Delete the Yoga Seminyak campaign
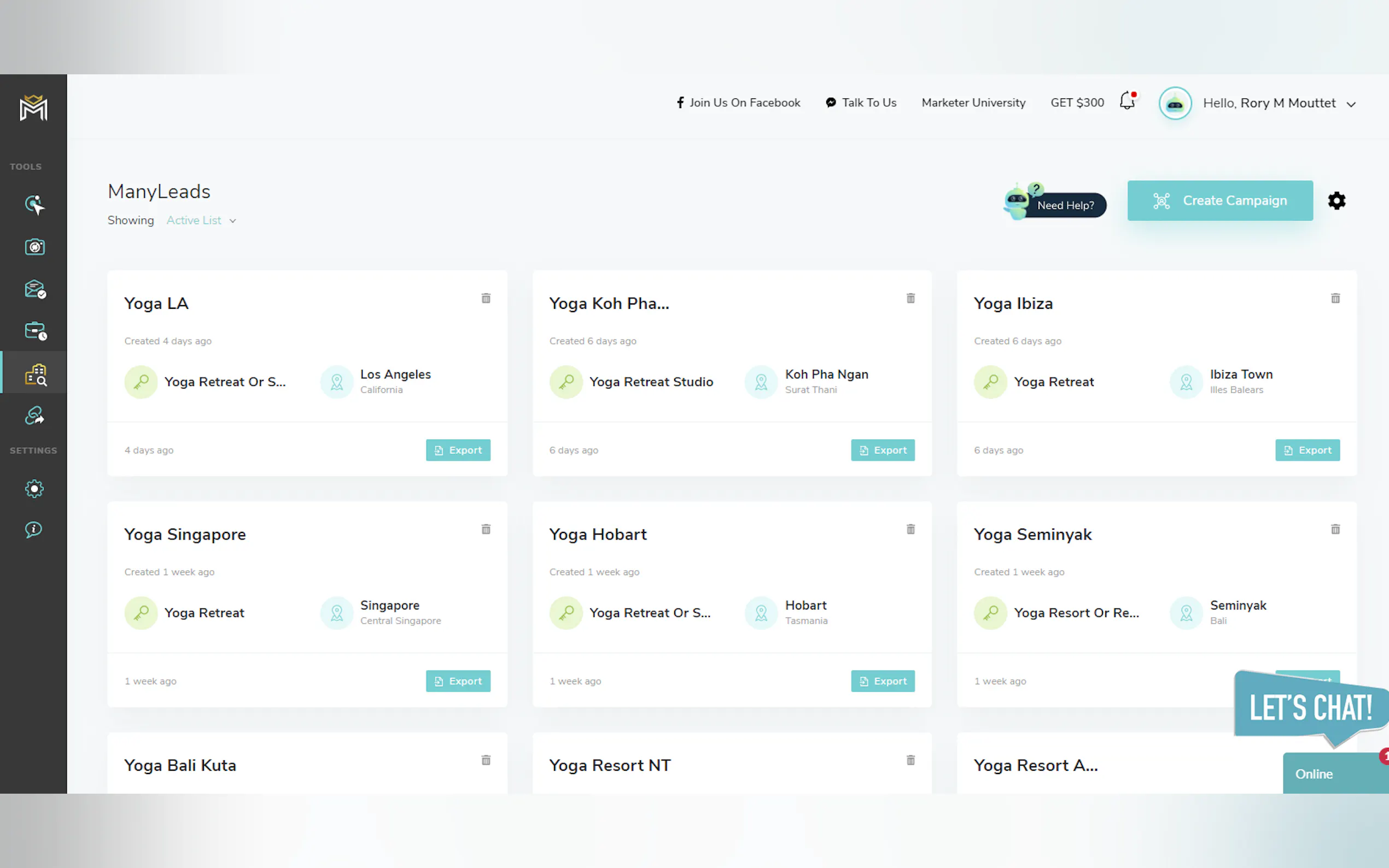 [x=1335, y=529]
